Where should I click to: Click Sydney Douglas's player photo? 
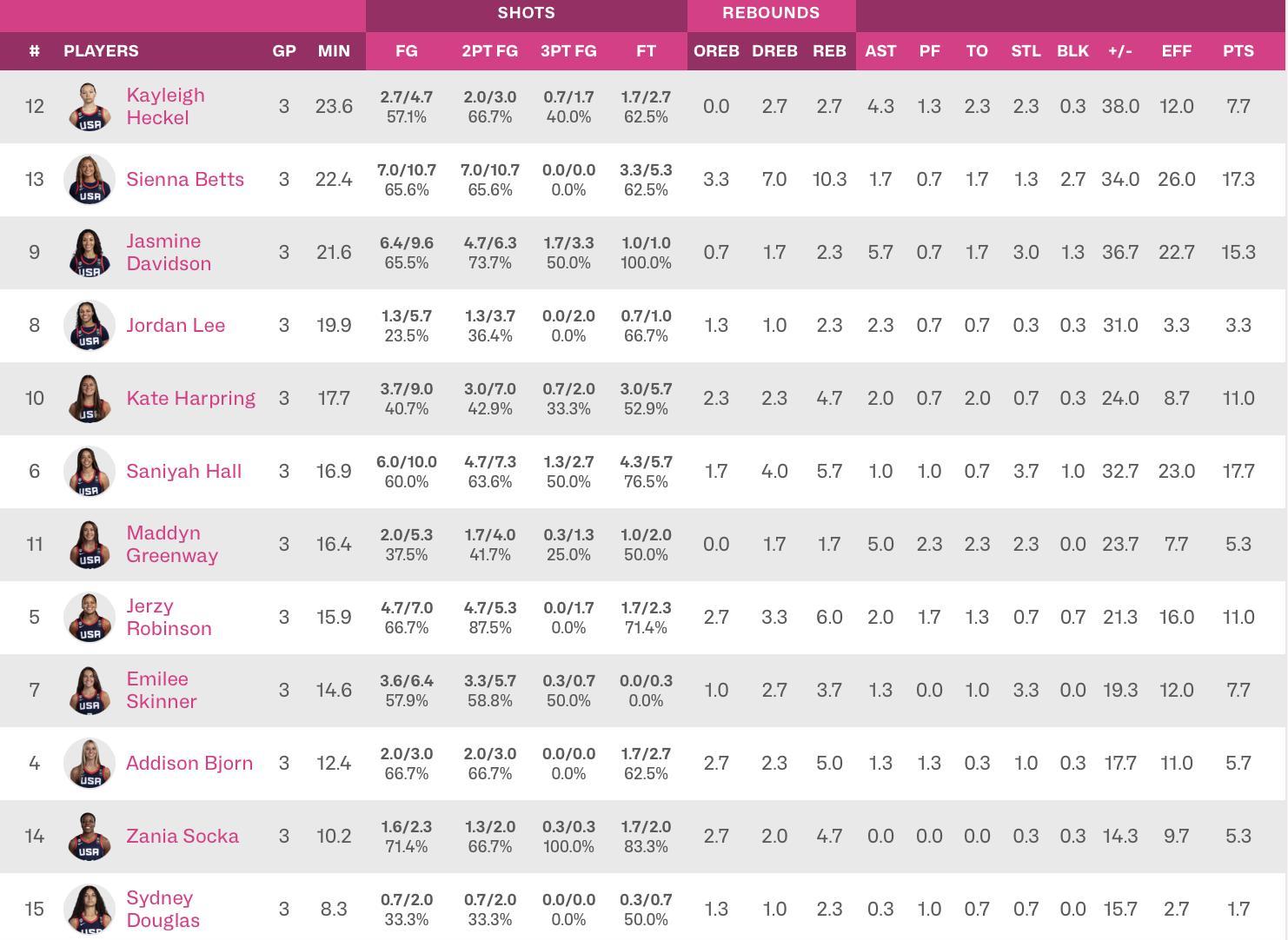(90, 909)
